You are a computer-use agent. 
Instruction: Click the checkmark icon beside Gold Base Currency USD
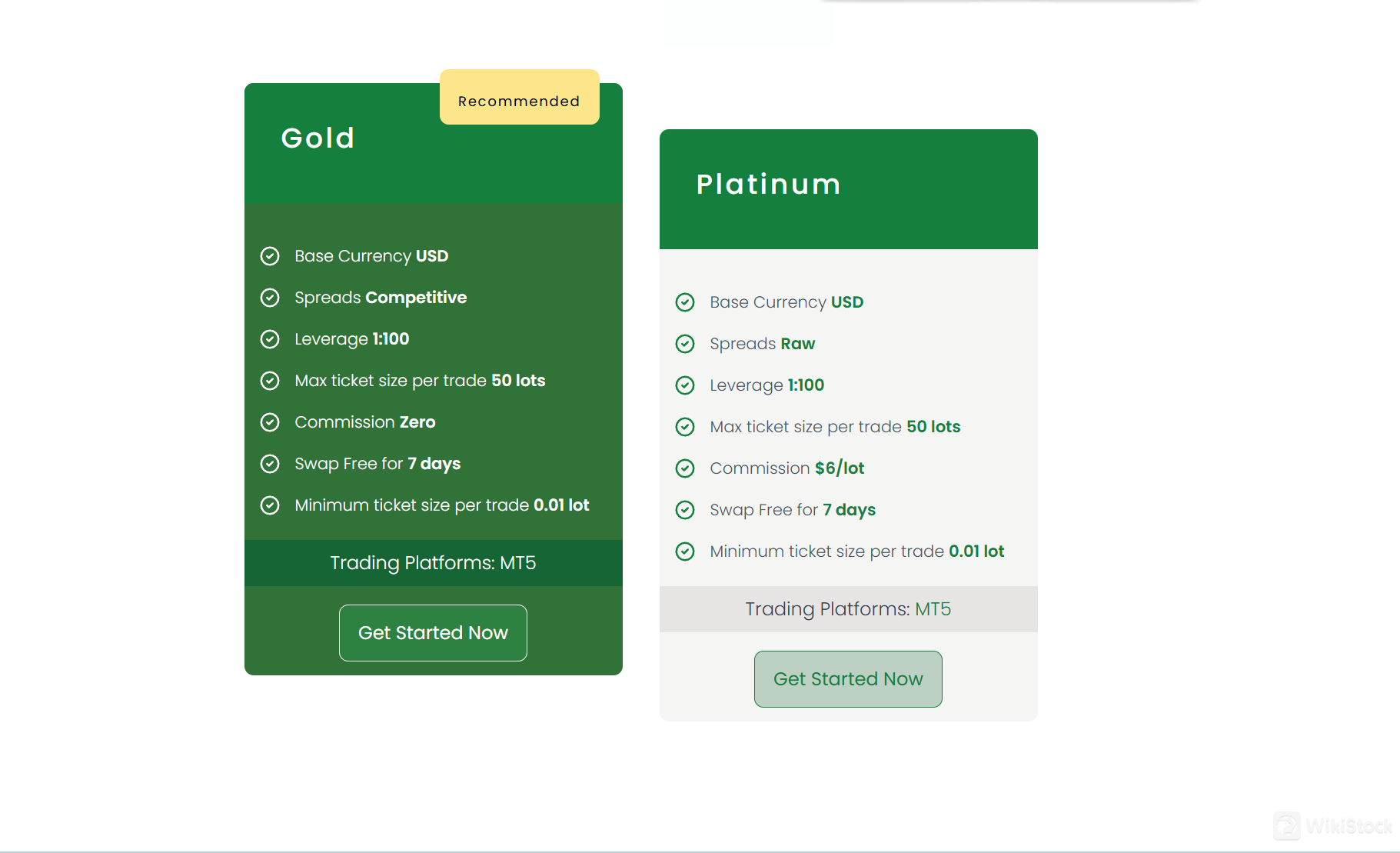(271, 256)
